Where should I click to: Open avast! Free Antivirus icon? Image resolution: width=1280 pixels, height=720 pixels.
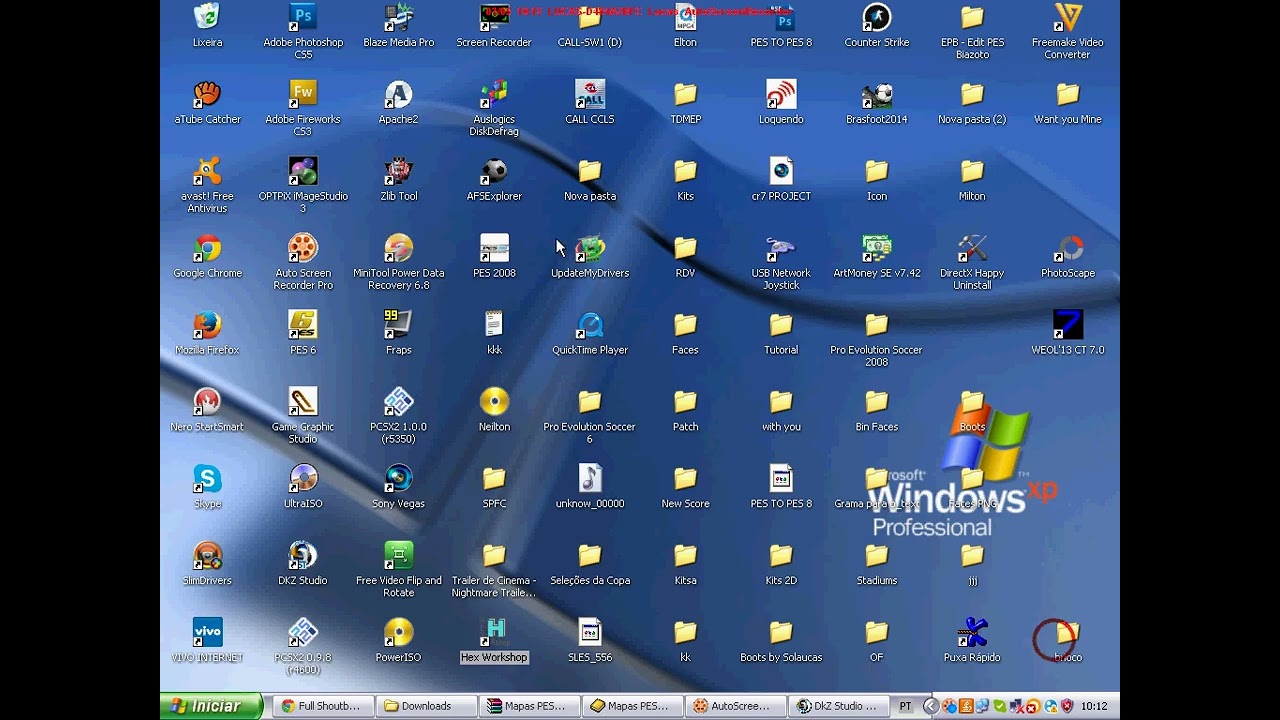(207, 171)
